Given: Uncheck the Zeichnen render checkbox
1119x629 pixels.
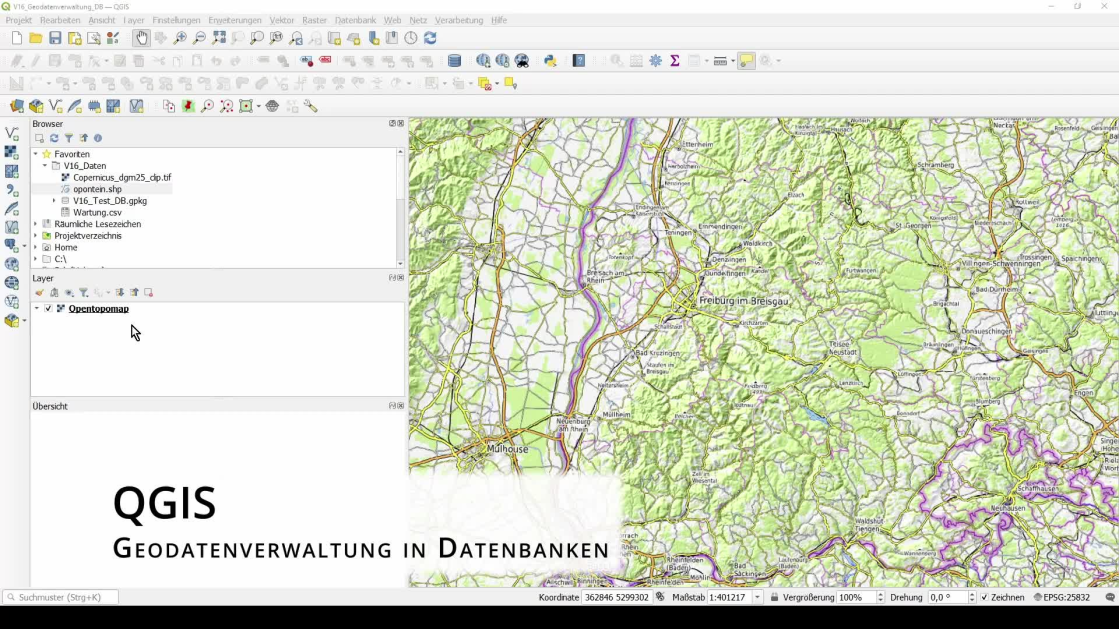Looking at the screenshot, I should [x=985, y=597].
